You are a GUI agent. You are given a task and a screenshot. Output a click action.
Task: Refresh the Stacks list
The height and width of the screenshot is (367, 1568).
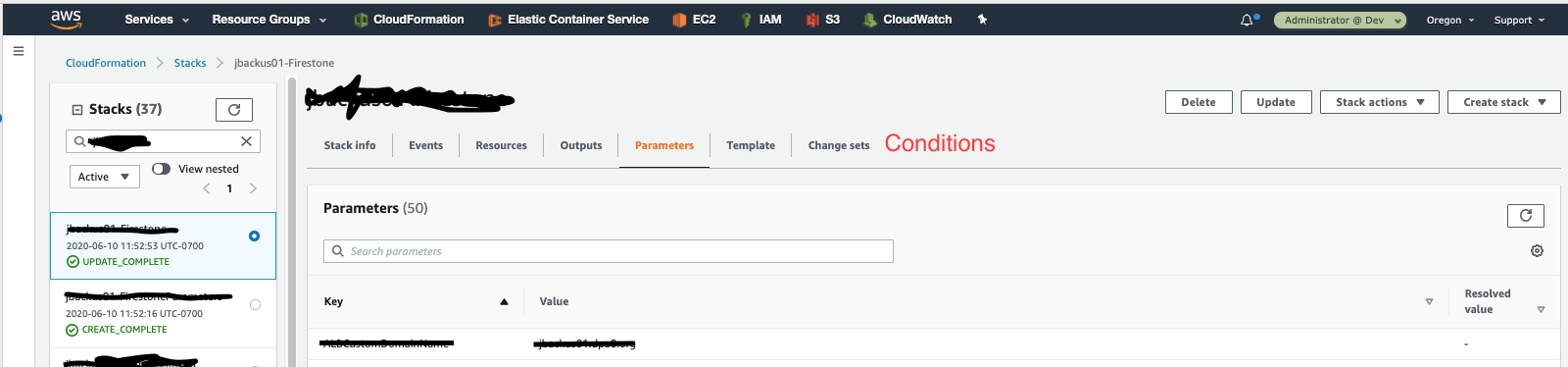coord(234,110)
